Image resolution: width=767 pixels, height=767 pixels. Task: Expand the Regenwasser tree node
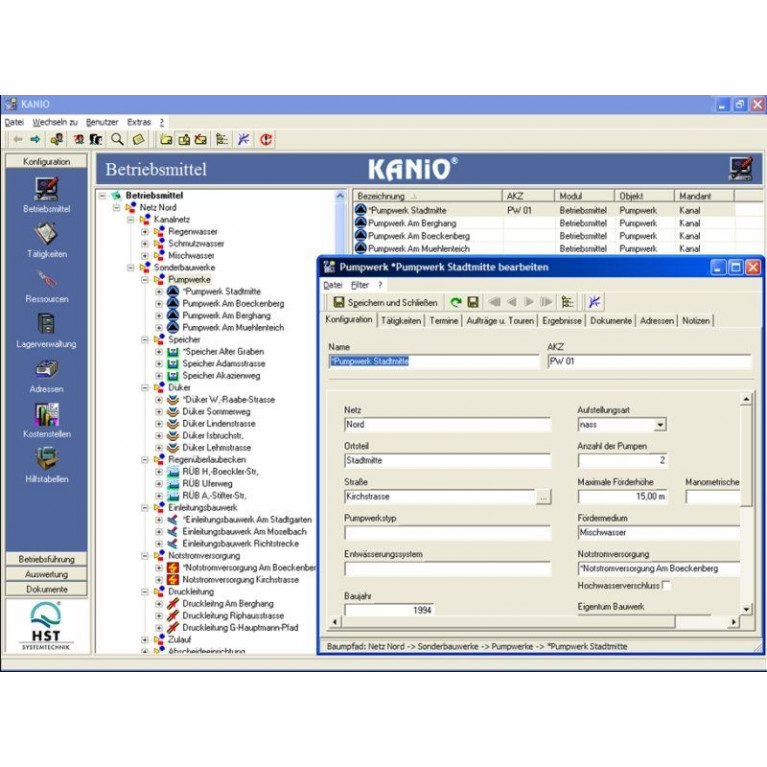tap(145, 232)
